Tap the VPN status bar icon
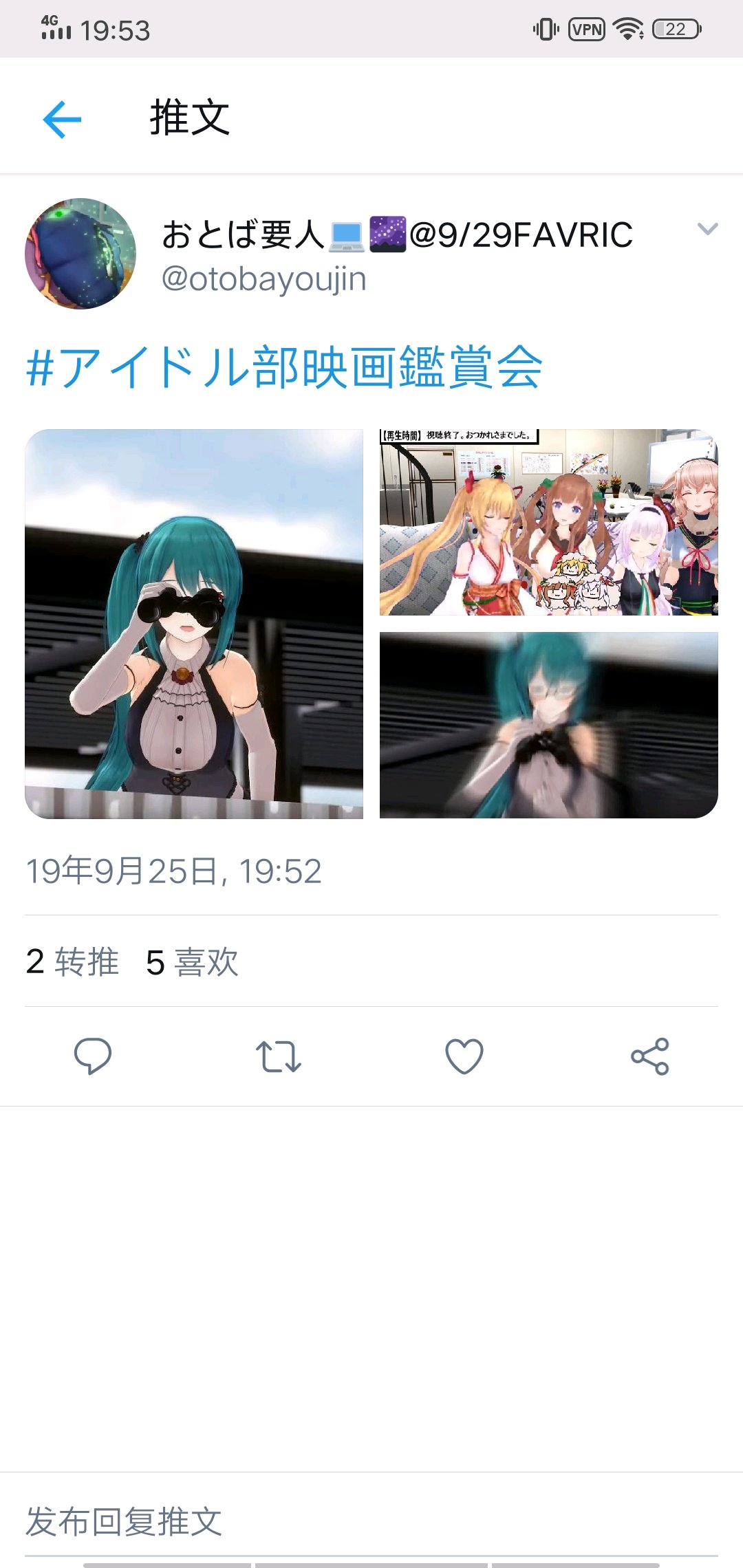The height and width of the screenshot is (1568, 743). click(587, 30)
